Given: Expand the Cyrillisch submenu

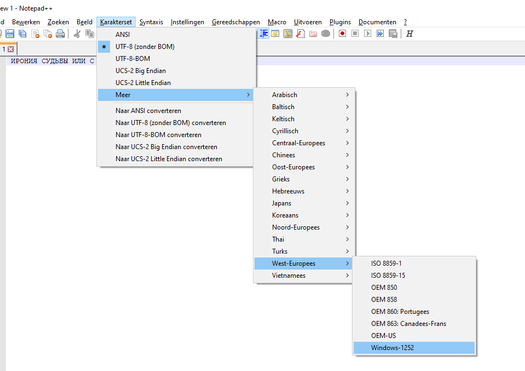Looking at the screenshot, I should (304, 131).
